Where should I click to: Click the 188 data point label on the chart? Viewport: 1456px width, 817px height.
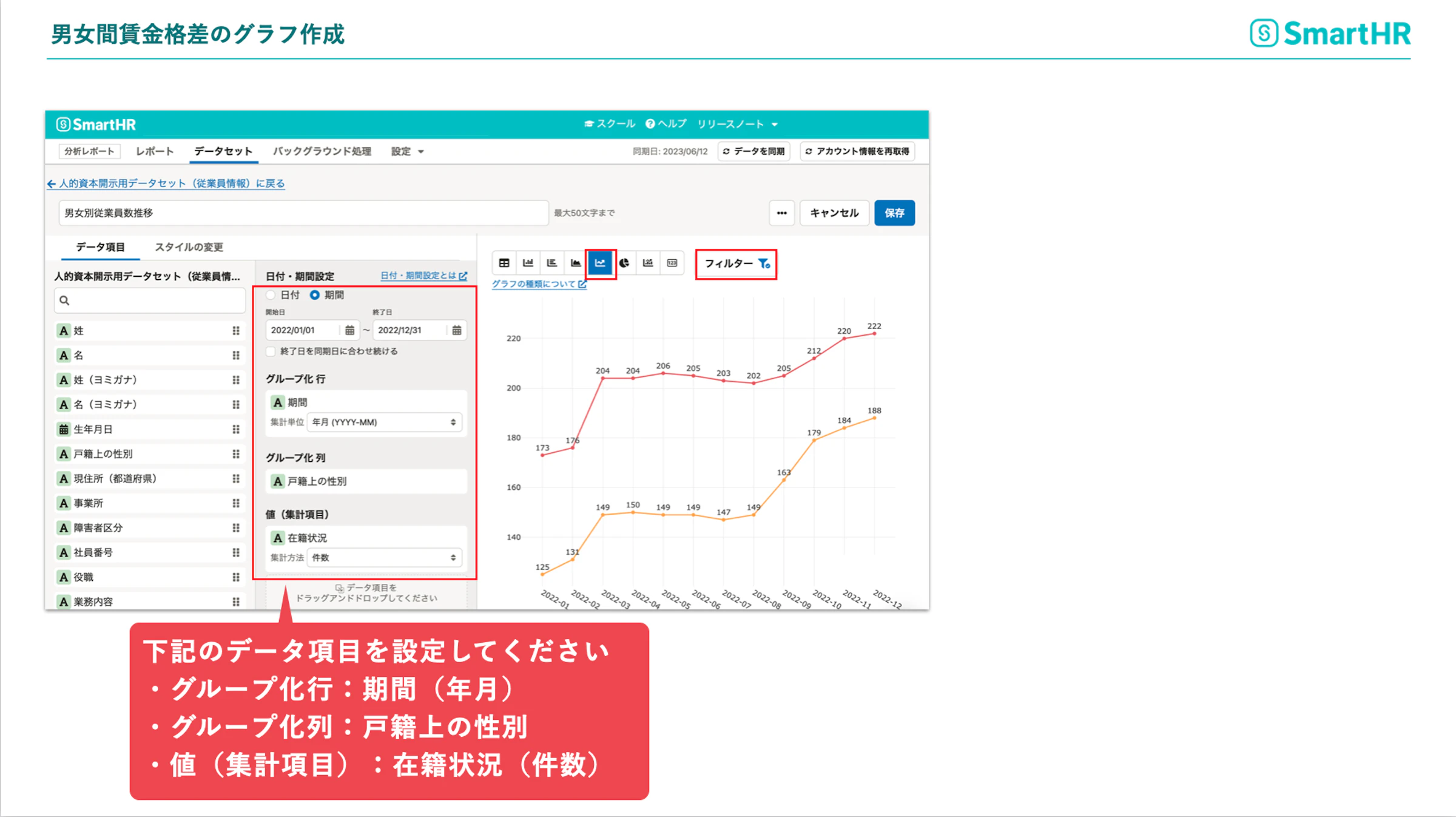(x=874, y=410)
